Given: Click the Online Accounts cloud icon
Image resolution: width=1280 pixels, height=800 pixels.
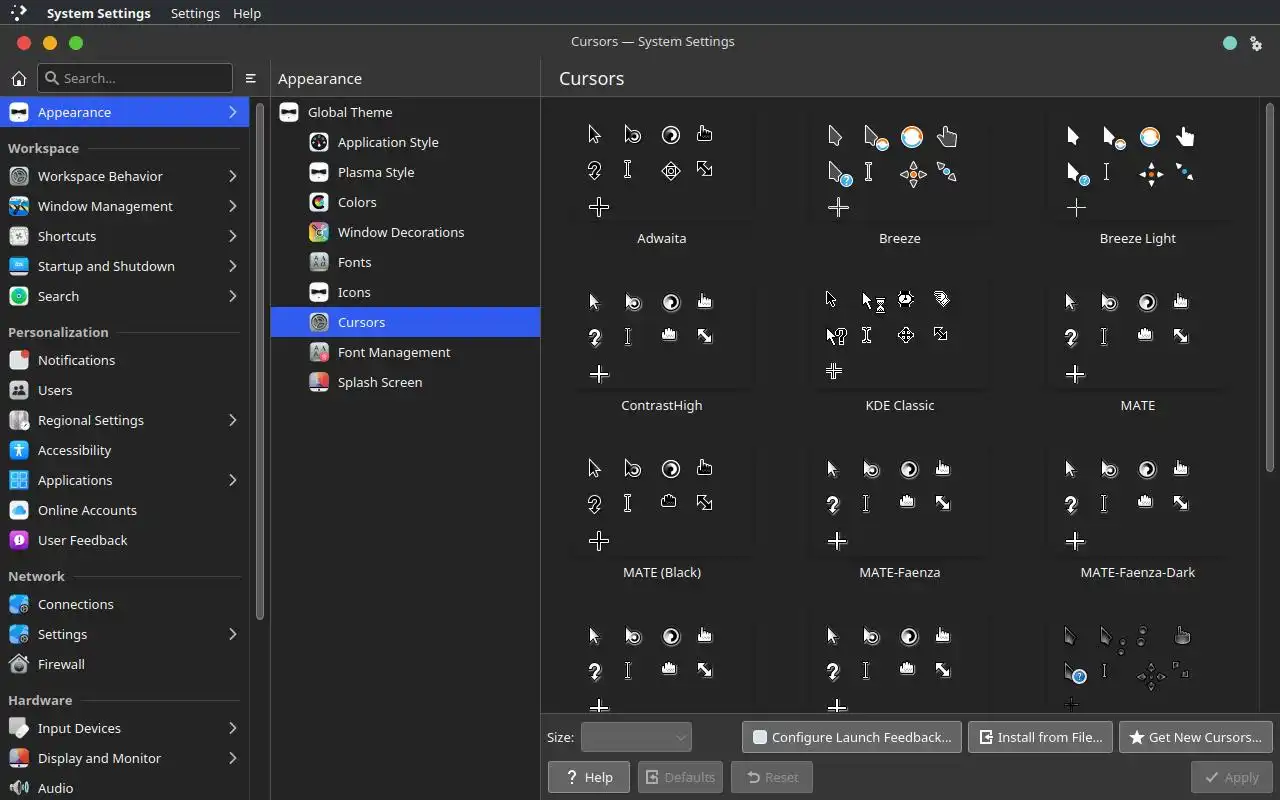Looking at the screenshot, I should click(18, 510).
